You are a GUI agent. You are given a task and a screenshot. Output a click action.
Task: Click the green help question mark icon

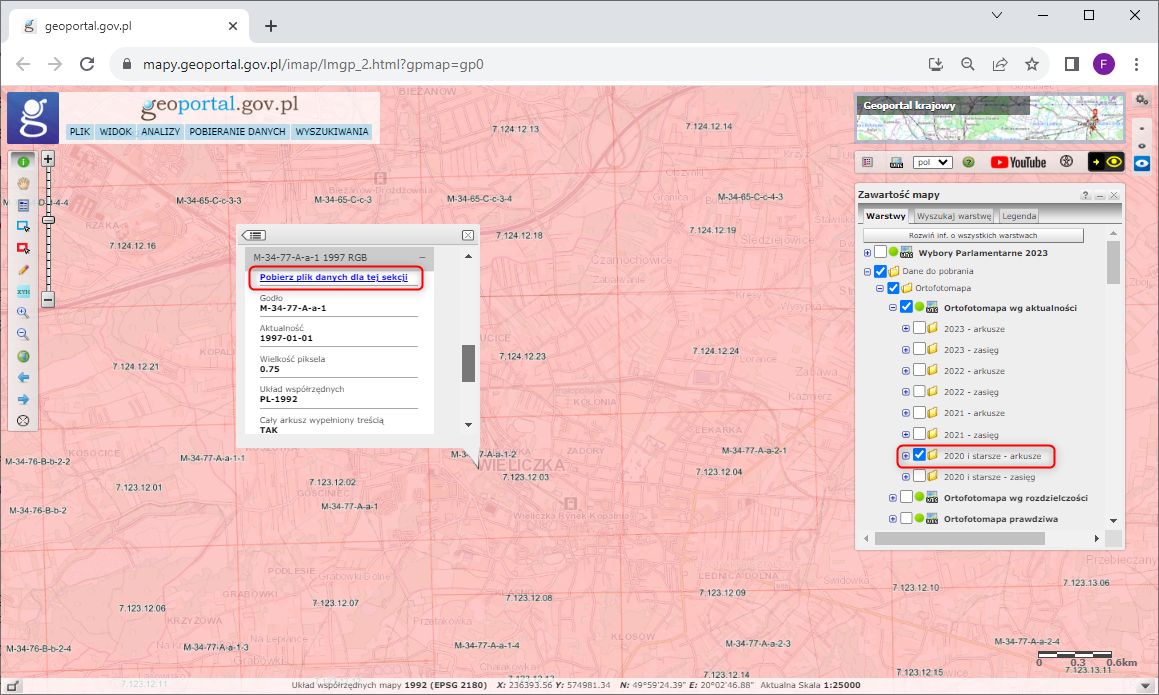click(968, 162)
